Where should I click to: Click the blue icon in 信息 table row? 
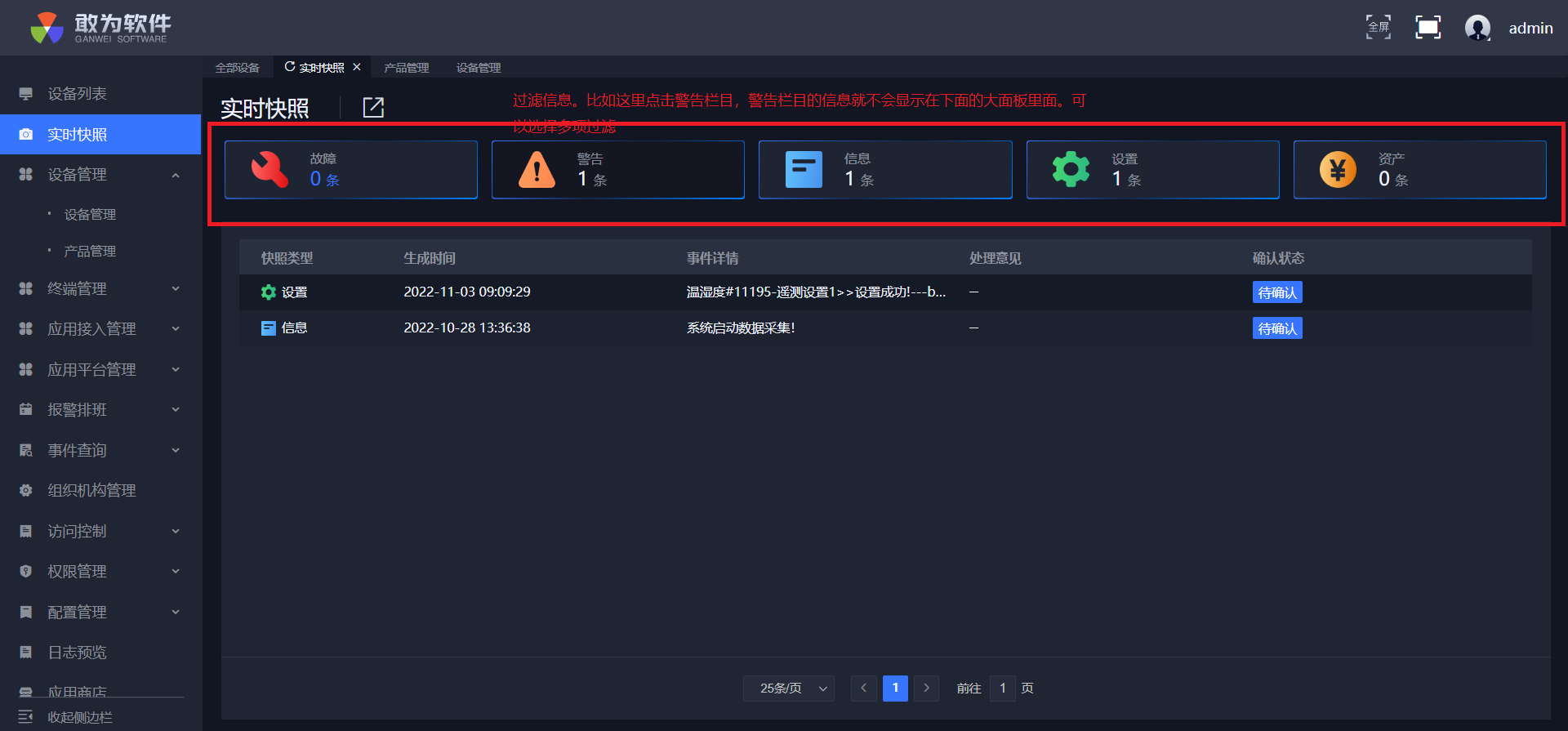(268, 328)
